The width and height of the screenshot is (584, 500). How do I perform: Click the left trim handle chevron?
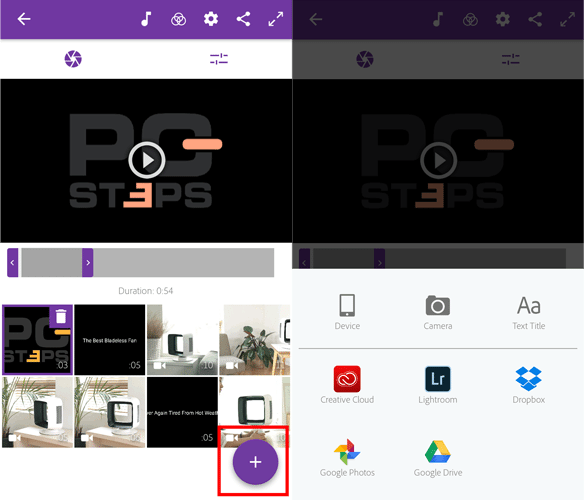tap(13, 263)
